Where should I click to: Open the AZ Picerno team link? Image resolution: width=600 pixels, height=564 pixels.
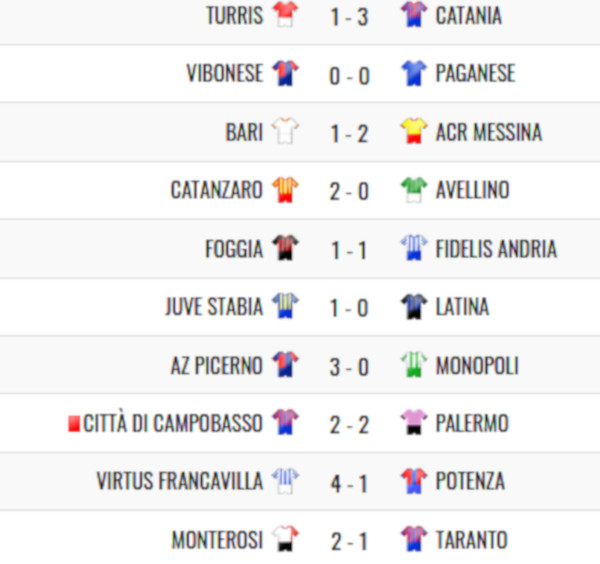point(217,365)
